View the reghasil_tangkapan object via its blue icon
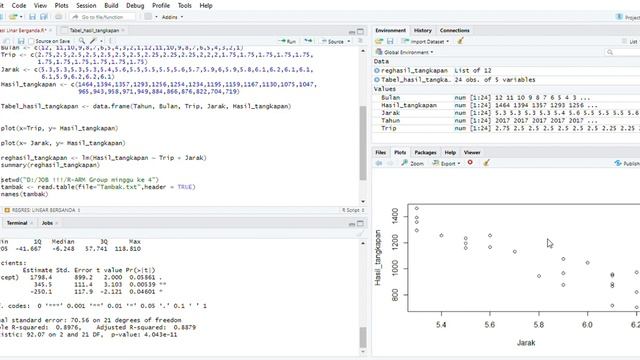Screen dimensions: 640x360 point(377,71)
